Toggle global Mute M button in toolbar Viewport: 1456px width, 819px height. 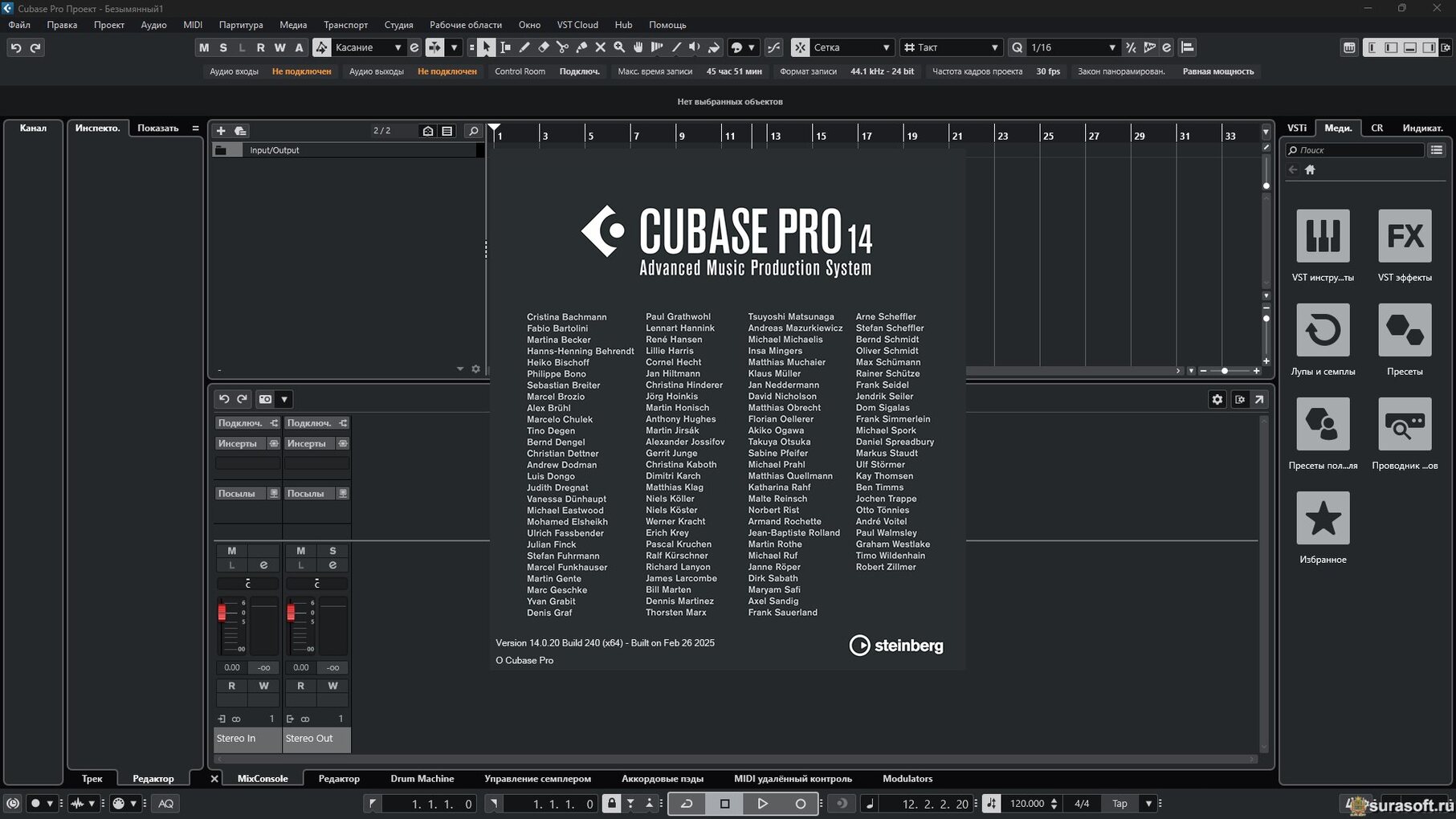(204, 47)
